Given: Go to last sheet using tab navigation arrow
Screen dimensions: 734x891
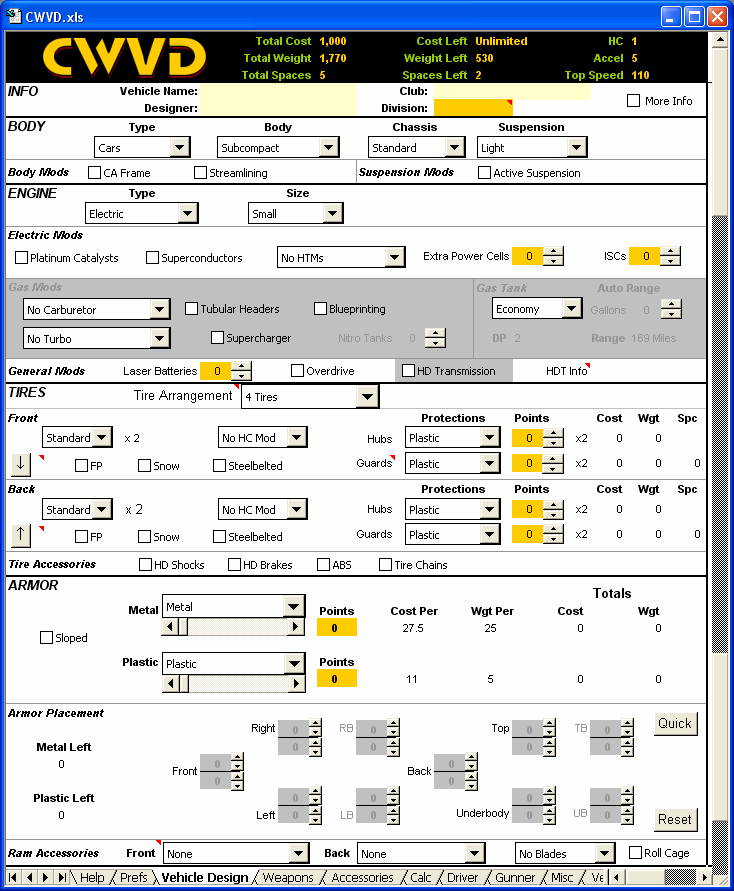Looking at the screenshot, I should click(62, 878).
